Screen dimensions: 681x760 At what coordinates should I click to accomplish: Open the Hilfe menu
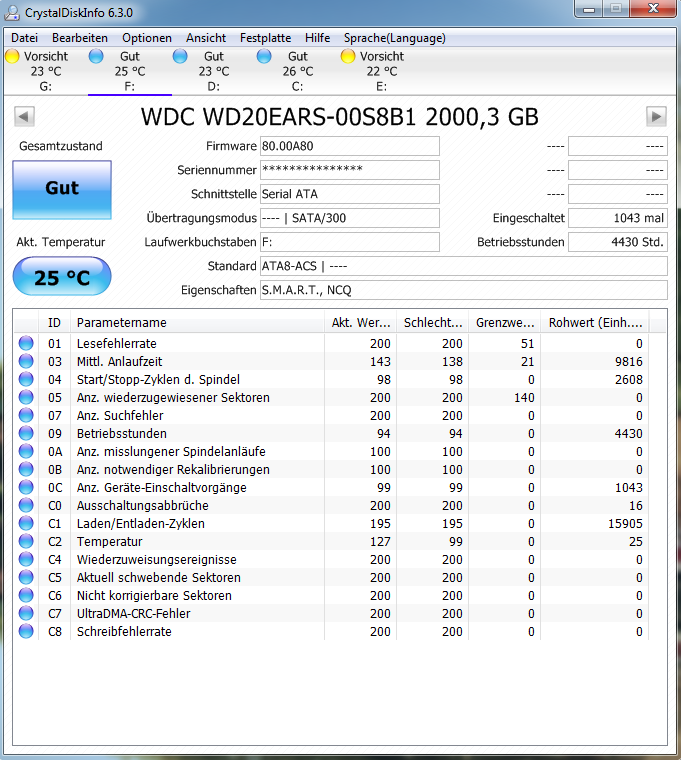click(x=317, y=38)
